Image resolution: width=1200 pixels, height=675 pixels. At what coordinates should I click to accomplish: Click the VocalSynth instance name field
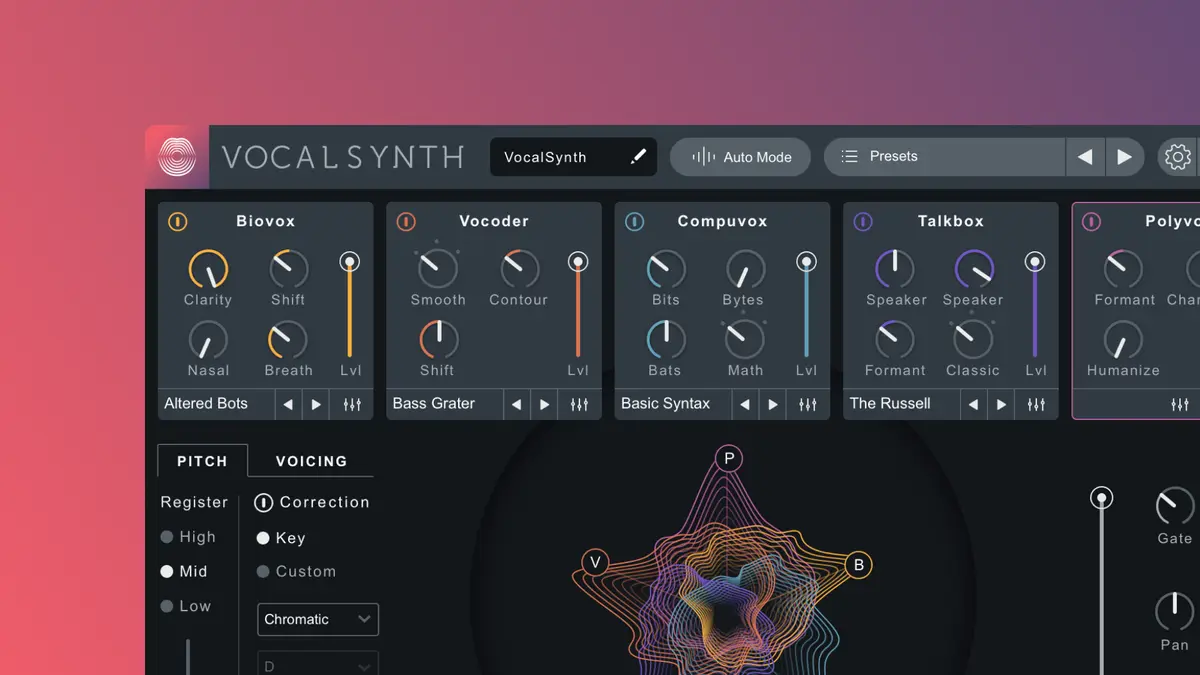pos(573,157)
